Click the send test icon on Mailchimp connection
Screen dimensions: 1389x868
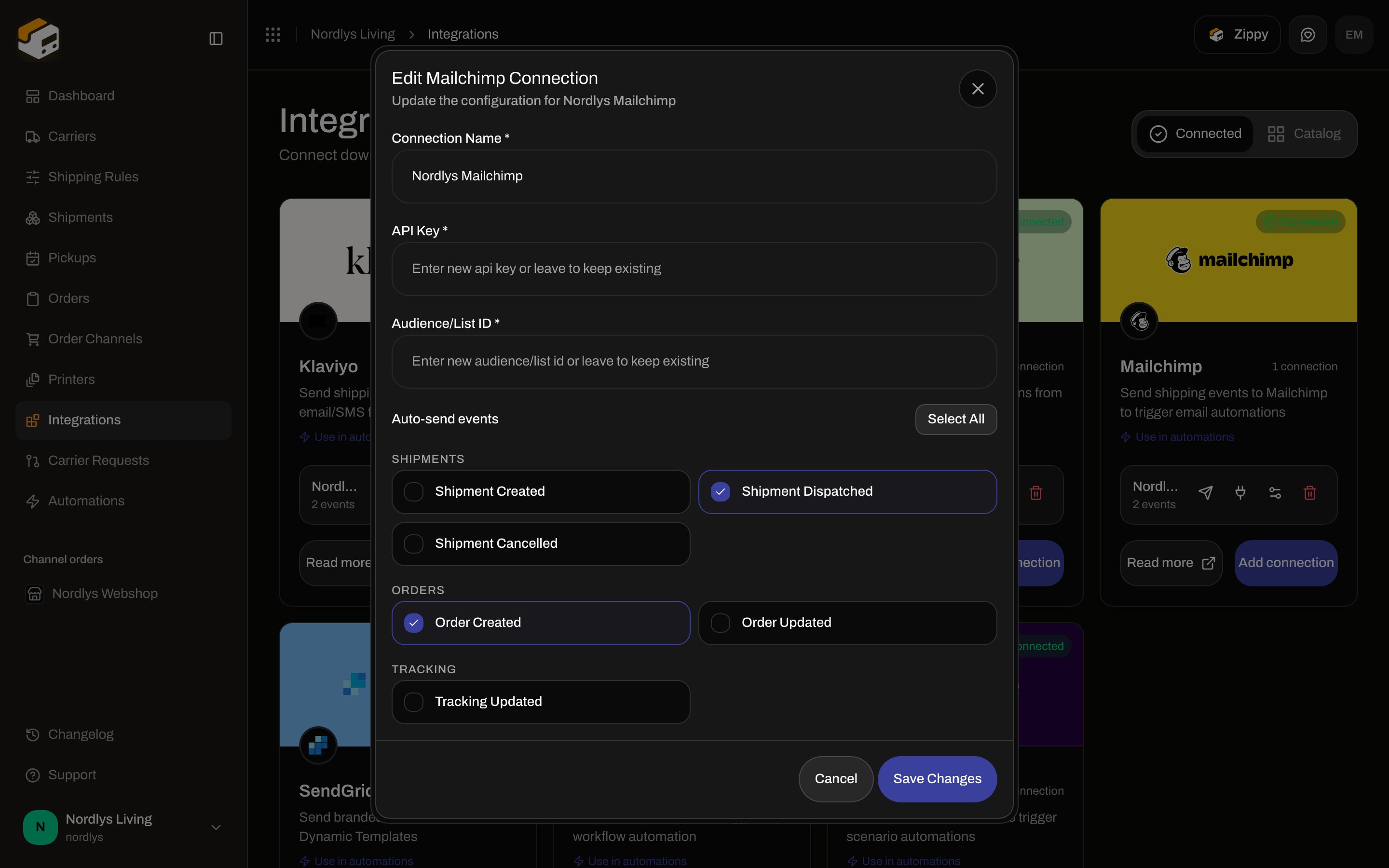1205,492
